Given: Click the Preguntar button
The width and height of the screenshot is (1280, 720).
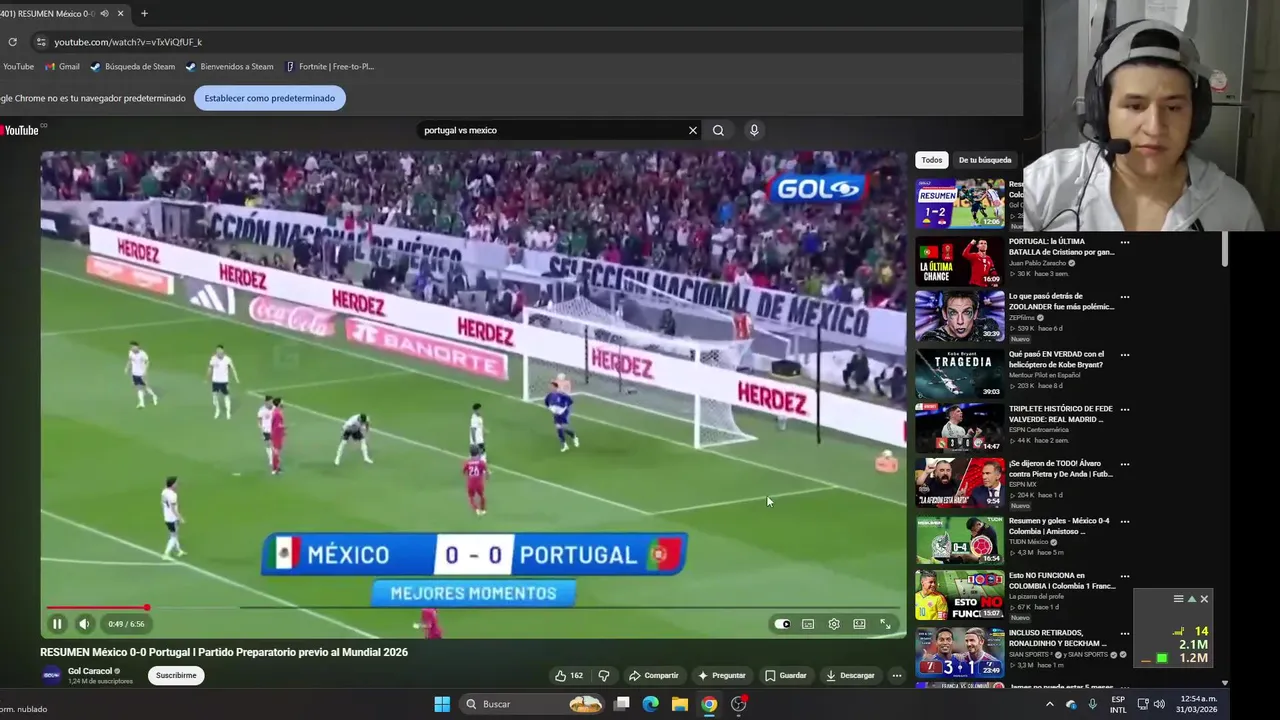Looking at the screenshot, I should tap(722, 676).
